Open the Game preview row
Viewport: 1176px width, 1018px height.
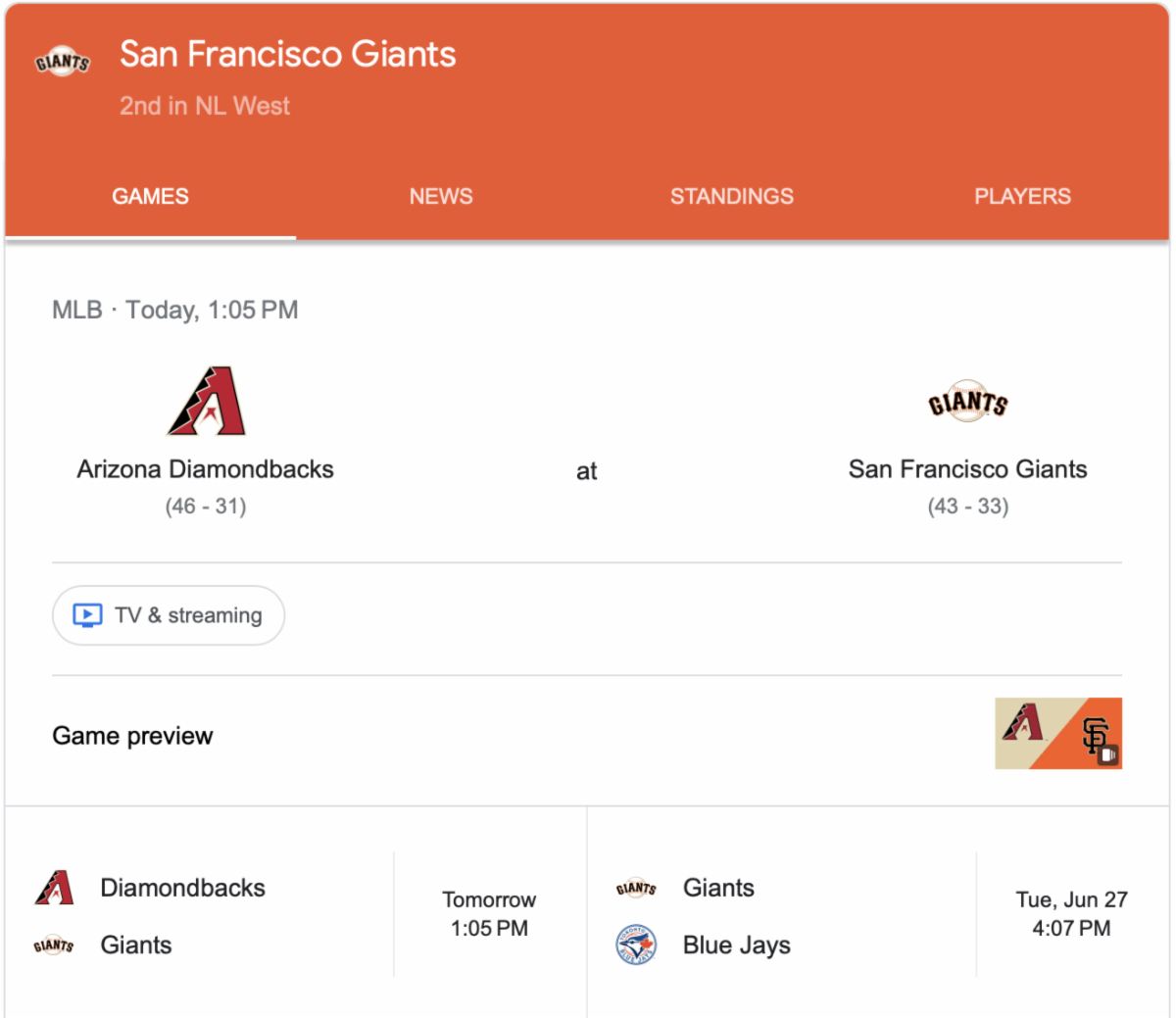coord(132,736)
